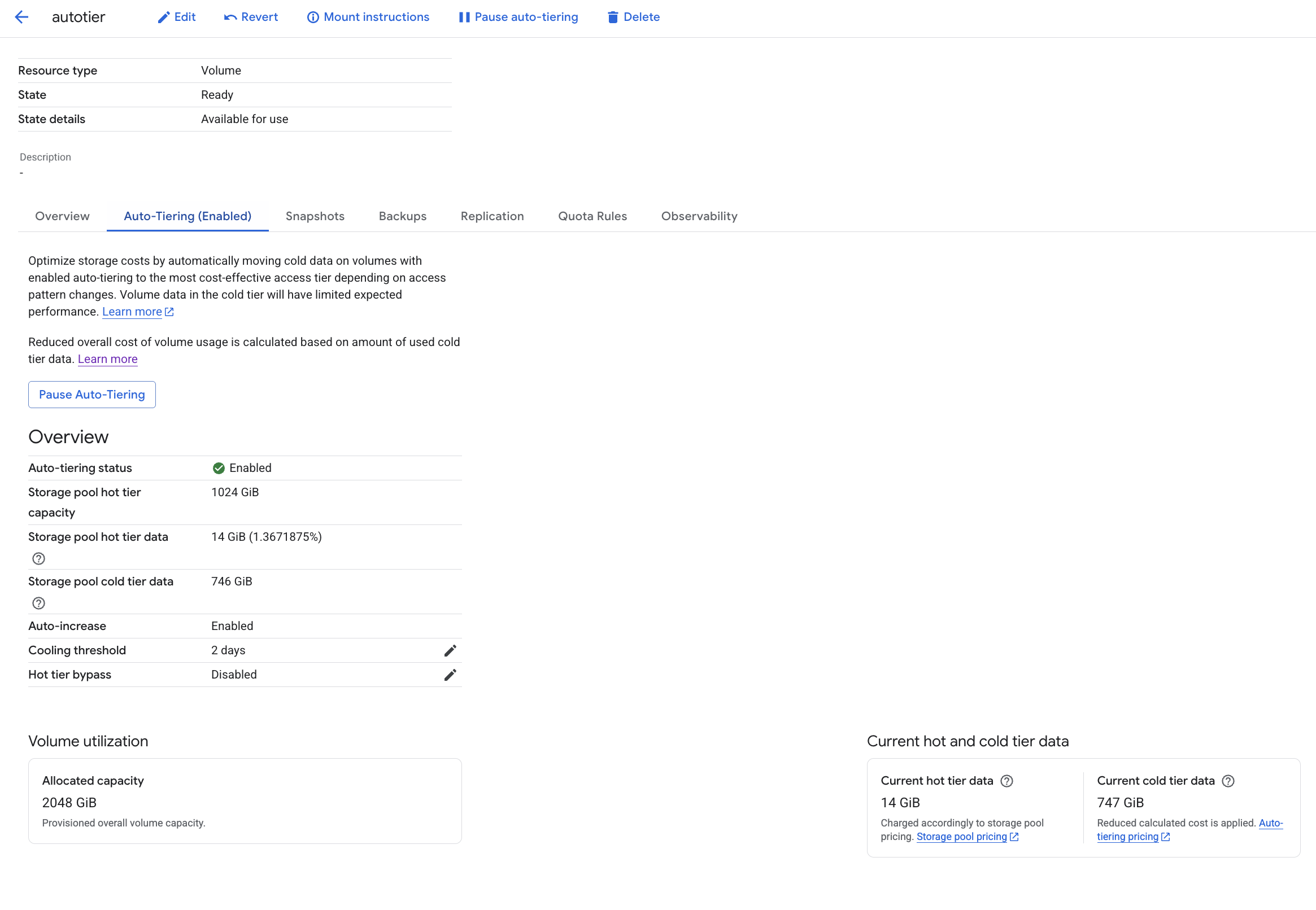Pause auto-tiering from the top toolbar
The image size is (1316, 910).
[x=518, y=17]
